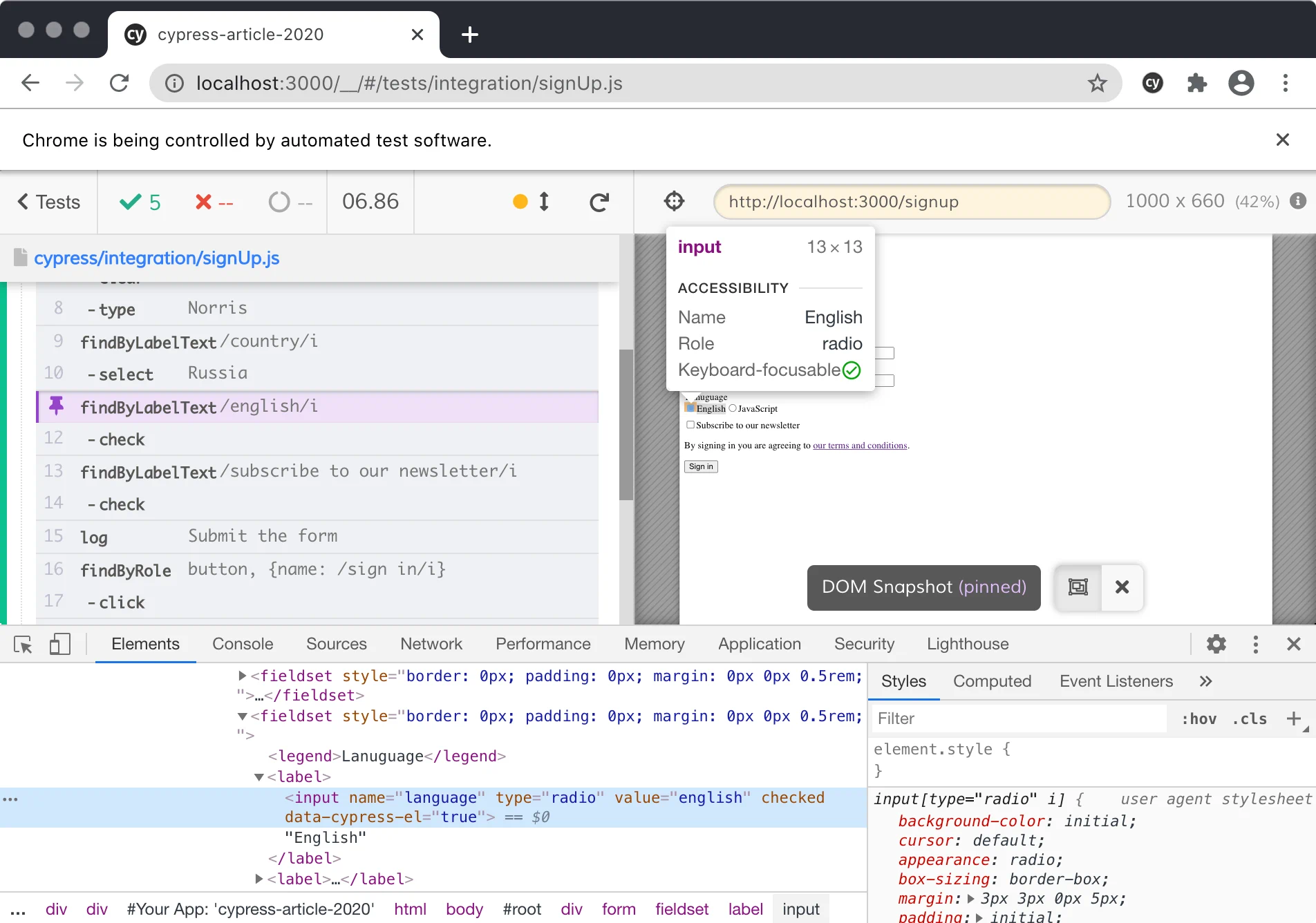Rerun tests with the refresh icon
This screenshot has height=923, width=1316.
pyautogui.click(x=599, y=202)
